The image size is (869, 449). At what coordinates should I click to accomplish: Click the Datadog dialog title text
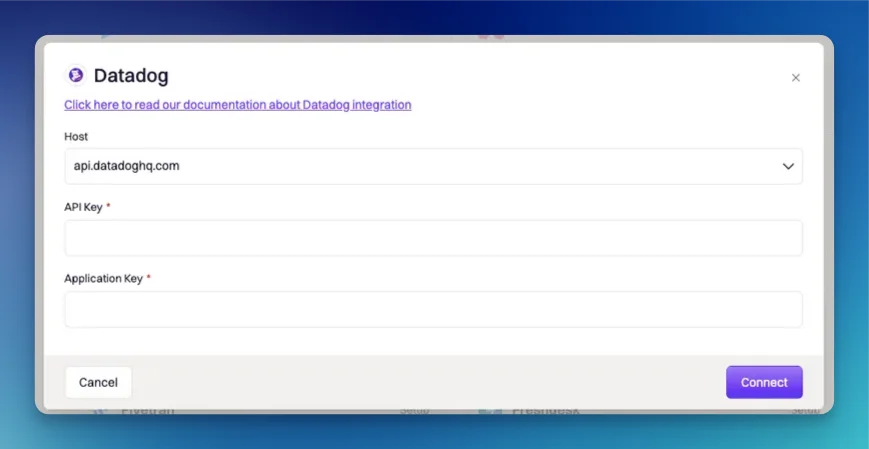[131, 75]
